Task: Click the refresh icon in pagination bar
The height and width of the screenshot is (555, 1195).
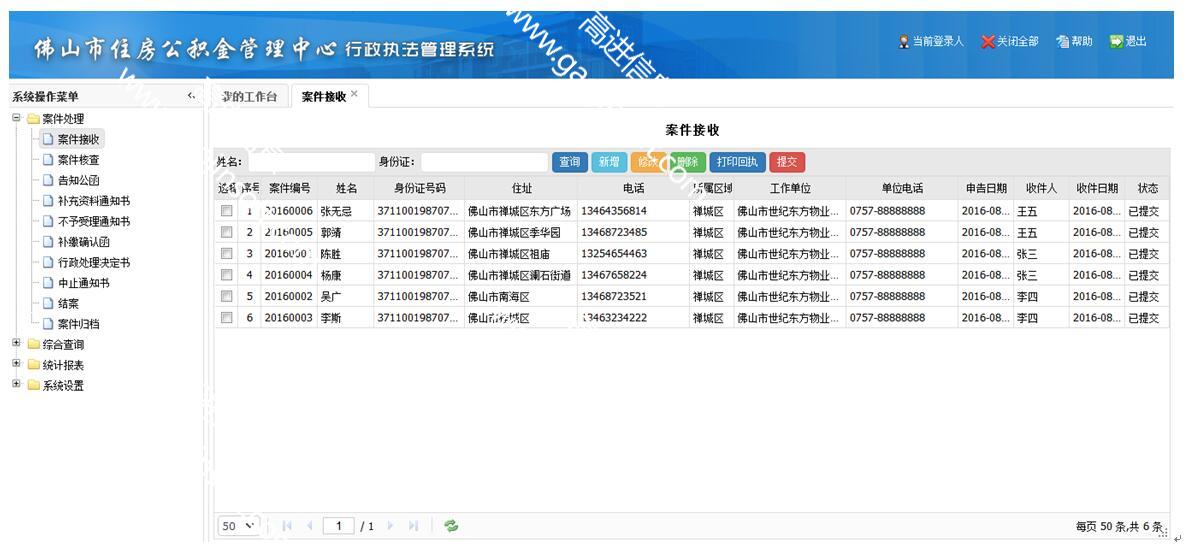Action: coord(452,526)
